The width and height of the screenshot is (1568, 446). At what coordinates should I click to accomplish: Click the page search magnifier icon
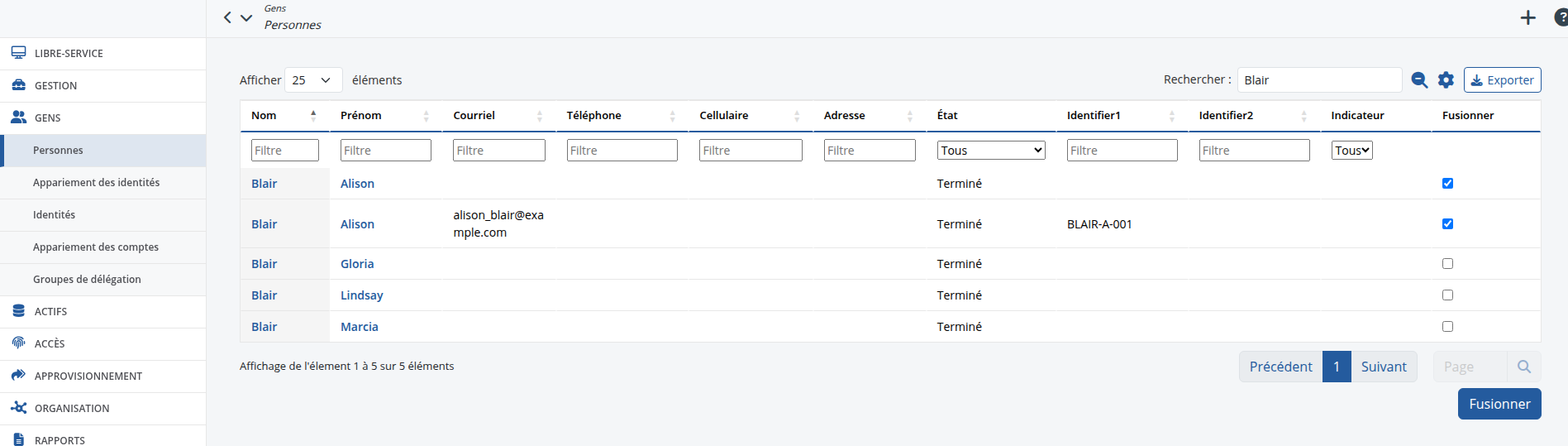pos(1524,367)
